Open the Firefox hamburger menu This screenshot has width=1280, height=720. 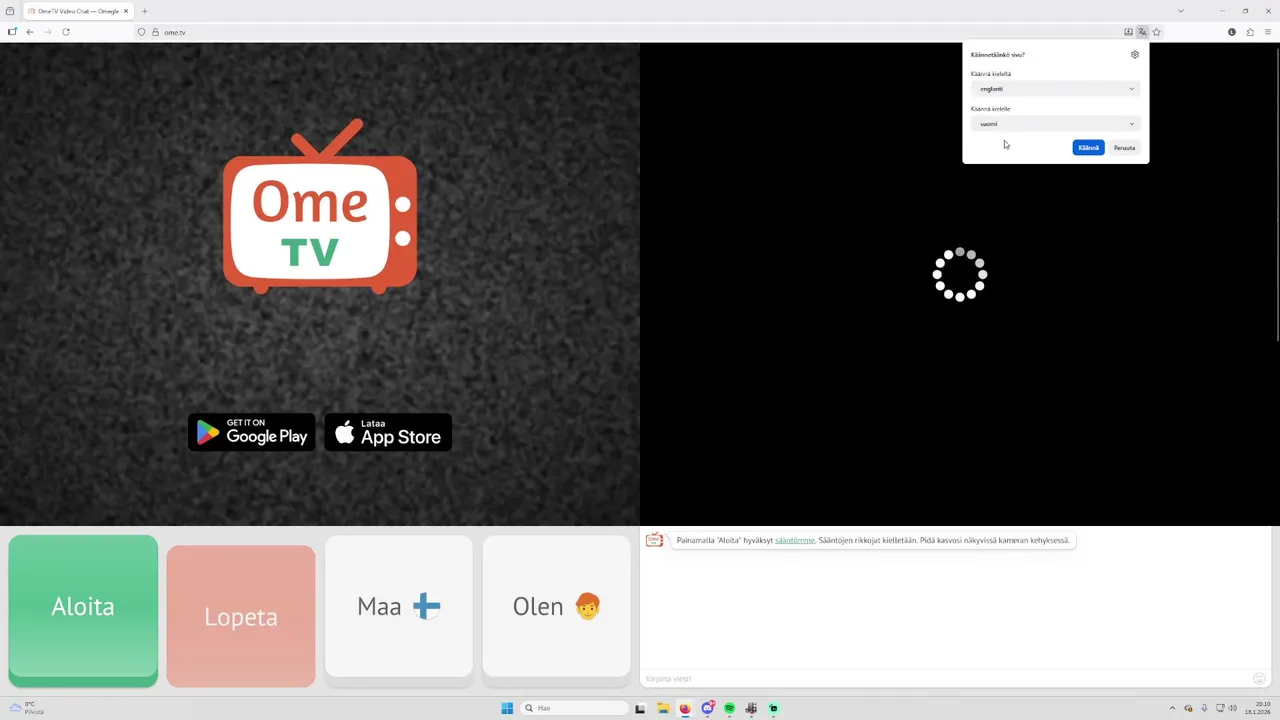click(x=1268, y=32)
